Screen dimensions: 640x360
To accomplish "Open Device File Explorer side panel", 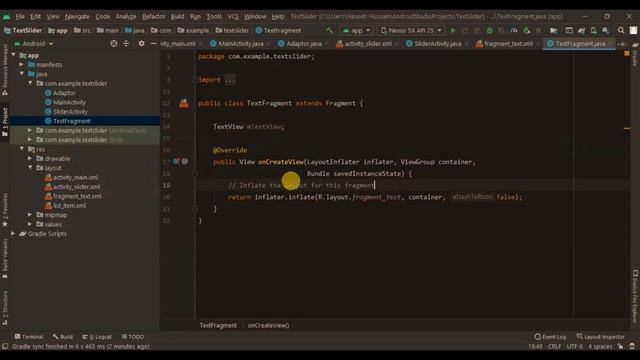I will pyautogui.click(x=635, y=296).
